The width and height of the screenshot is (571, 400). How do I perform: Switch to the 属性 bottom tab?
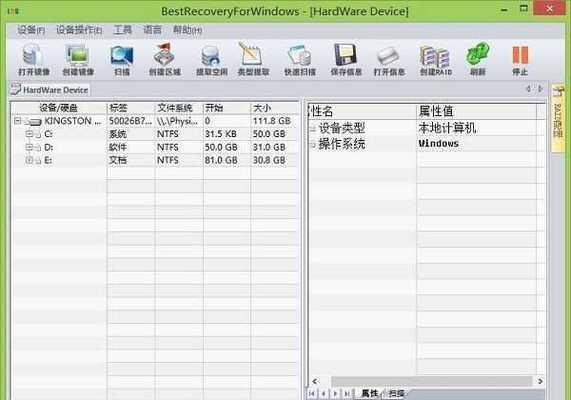point(370,393)
